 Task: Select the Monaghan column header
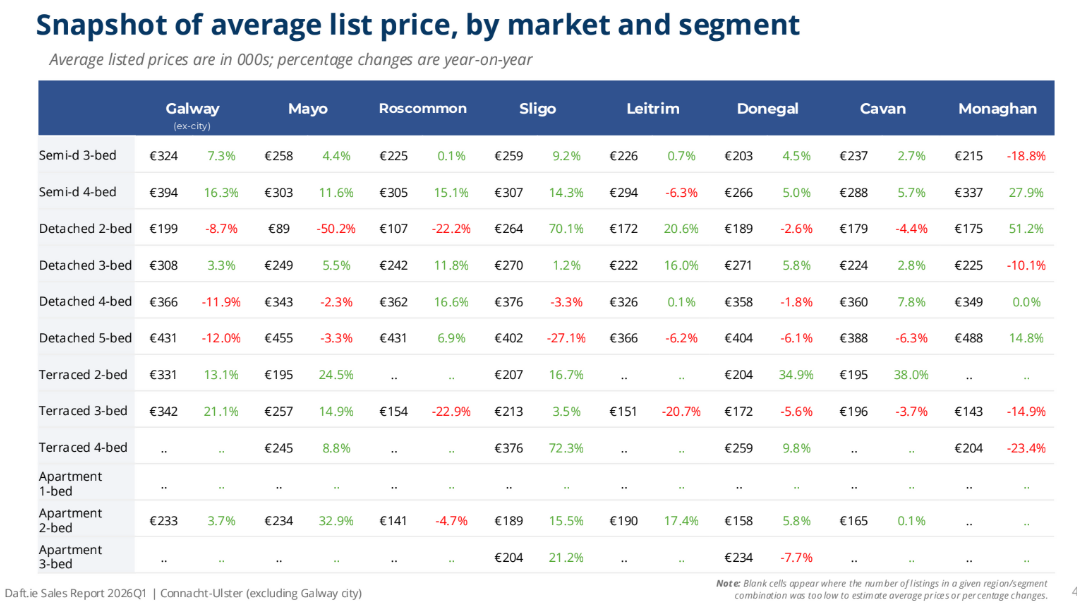pyautogui.click(x=997, y=109)
